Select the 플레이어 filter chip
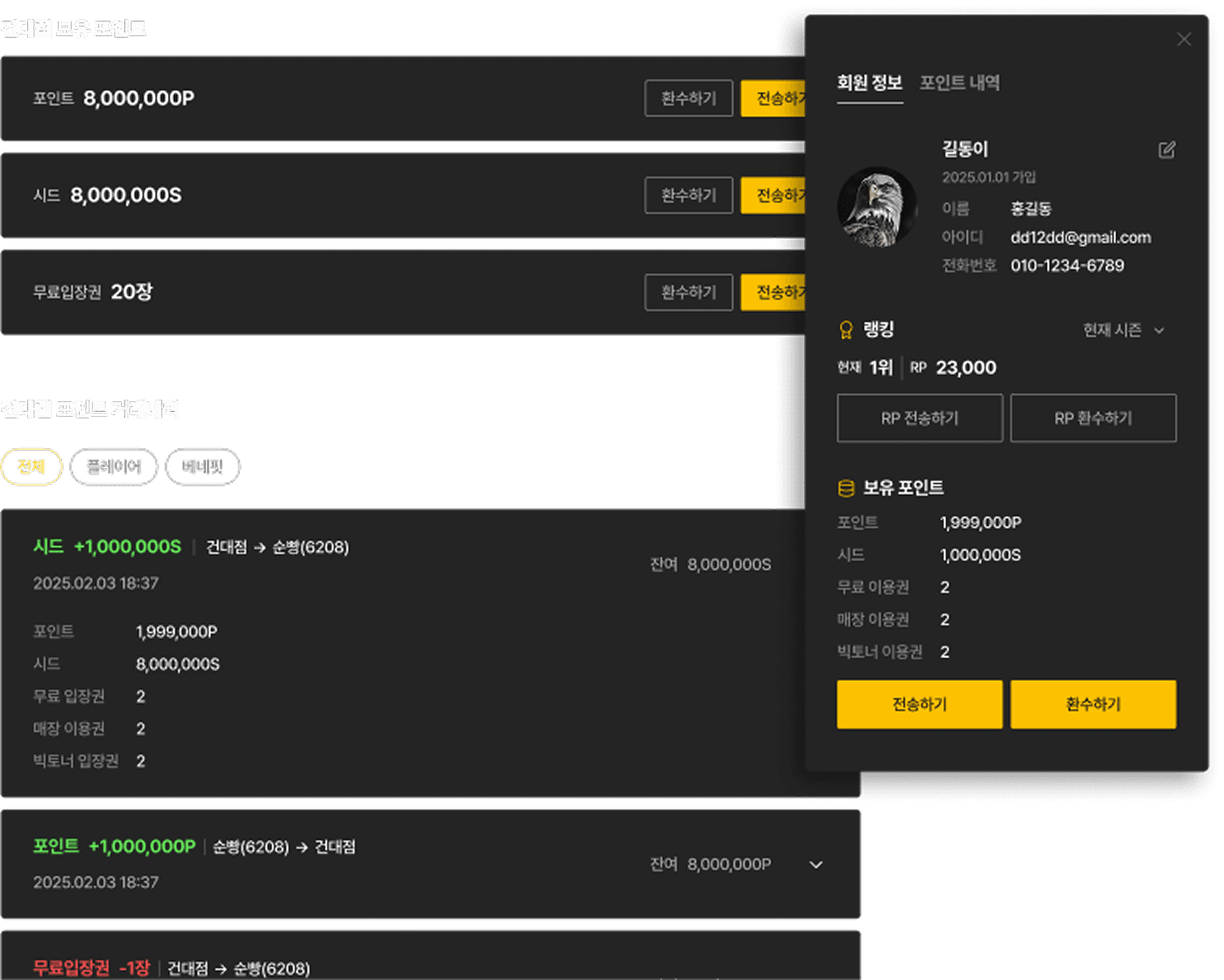 [x=113, y=467]
